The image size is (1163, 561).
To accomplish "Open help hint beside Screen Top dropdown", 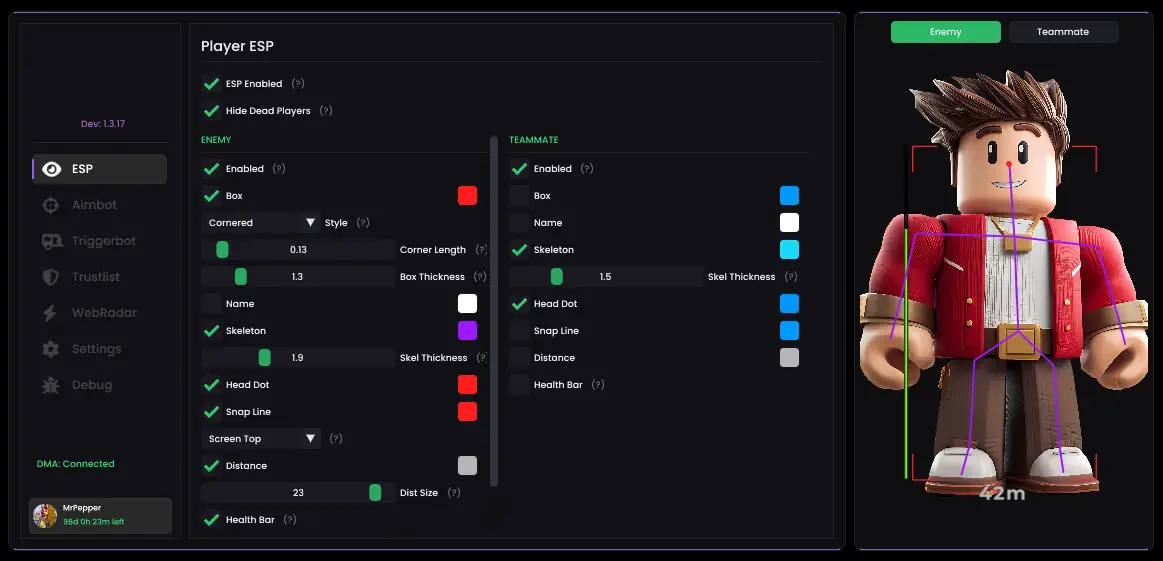I will 336,439.
